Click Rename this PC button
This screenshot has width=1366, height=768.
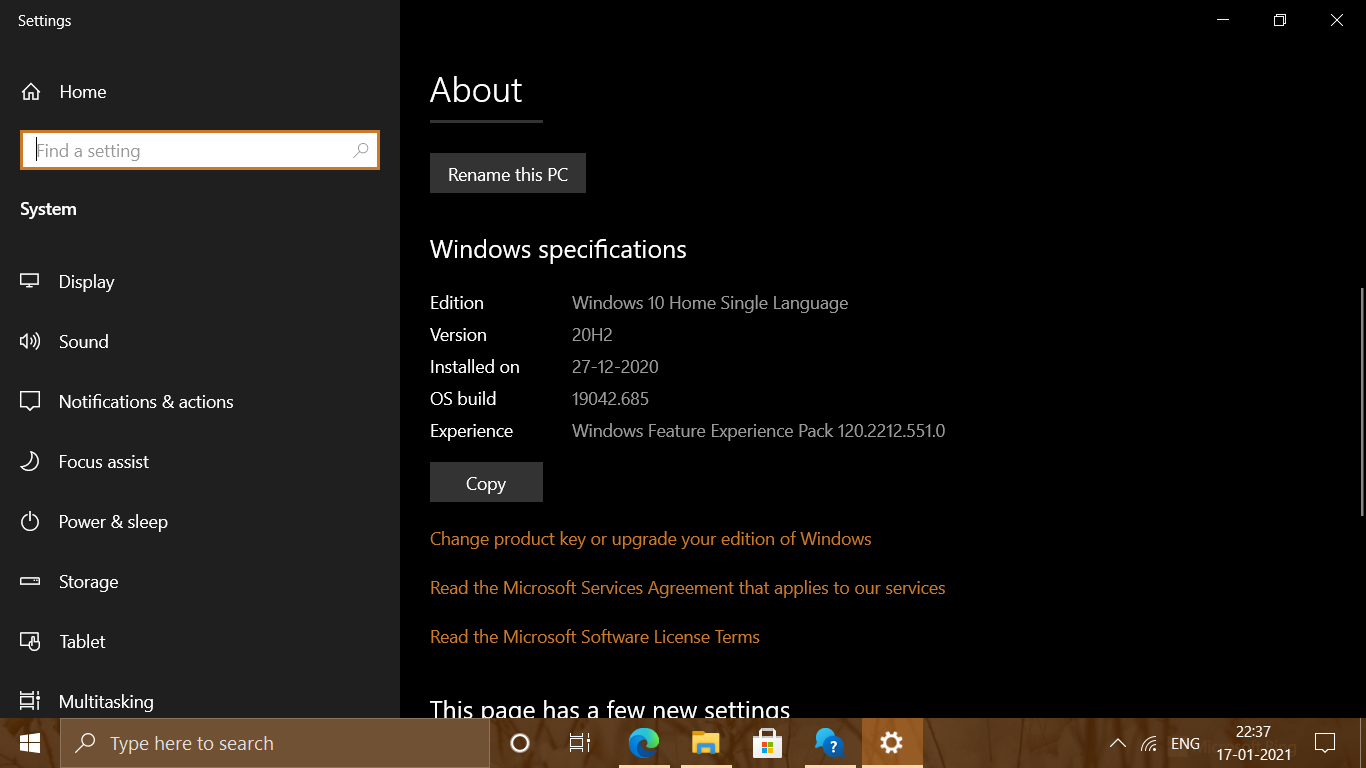(x=508, y=174)
